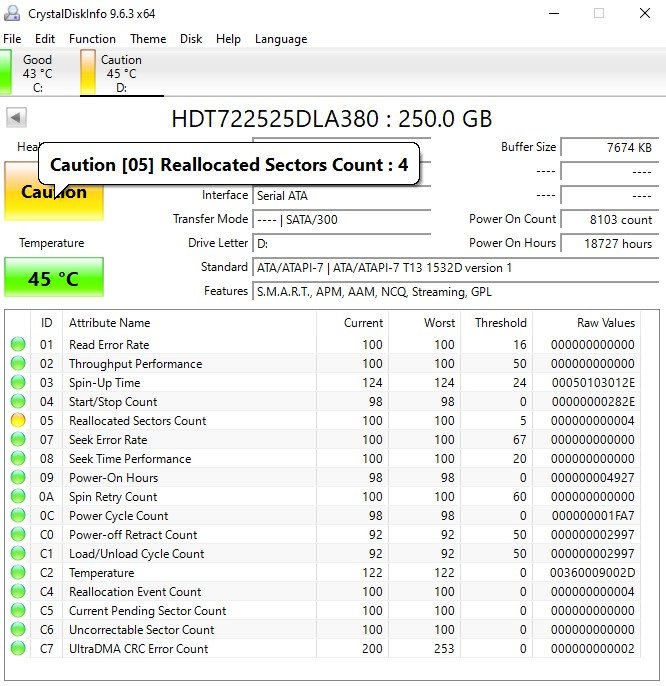Click raw value 00050103012E of Spin-Up Time

tap(593, 382)
